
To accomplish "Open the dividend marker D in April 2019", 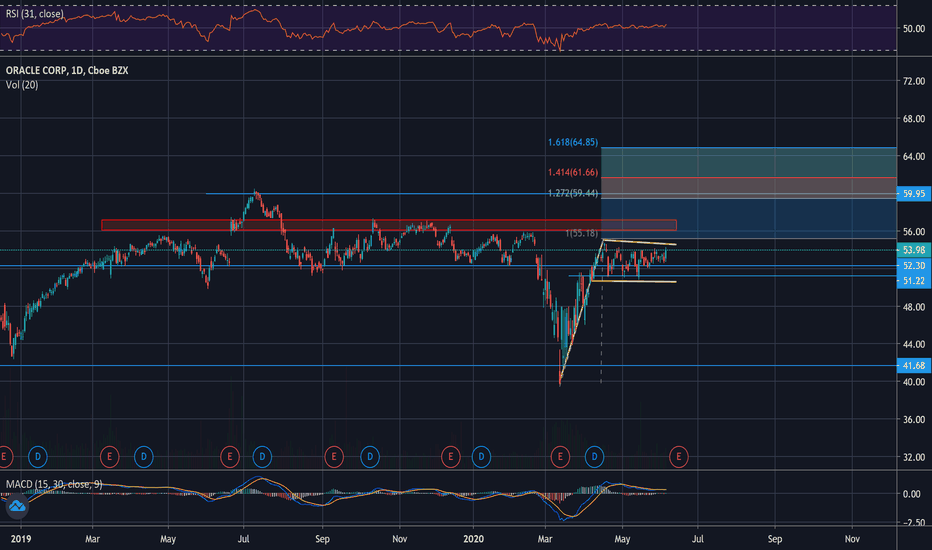I will pyautogui.click(x=143, y=457).
